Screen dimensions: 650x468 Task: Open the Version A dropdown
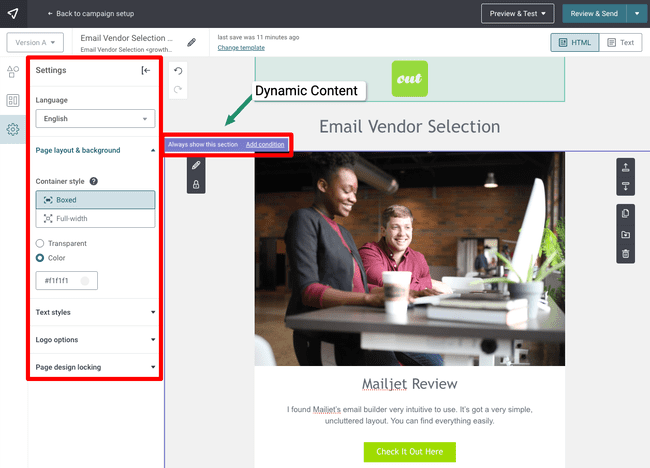click(35, 42)
